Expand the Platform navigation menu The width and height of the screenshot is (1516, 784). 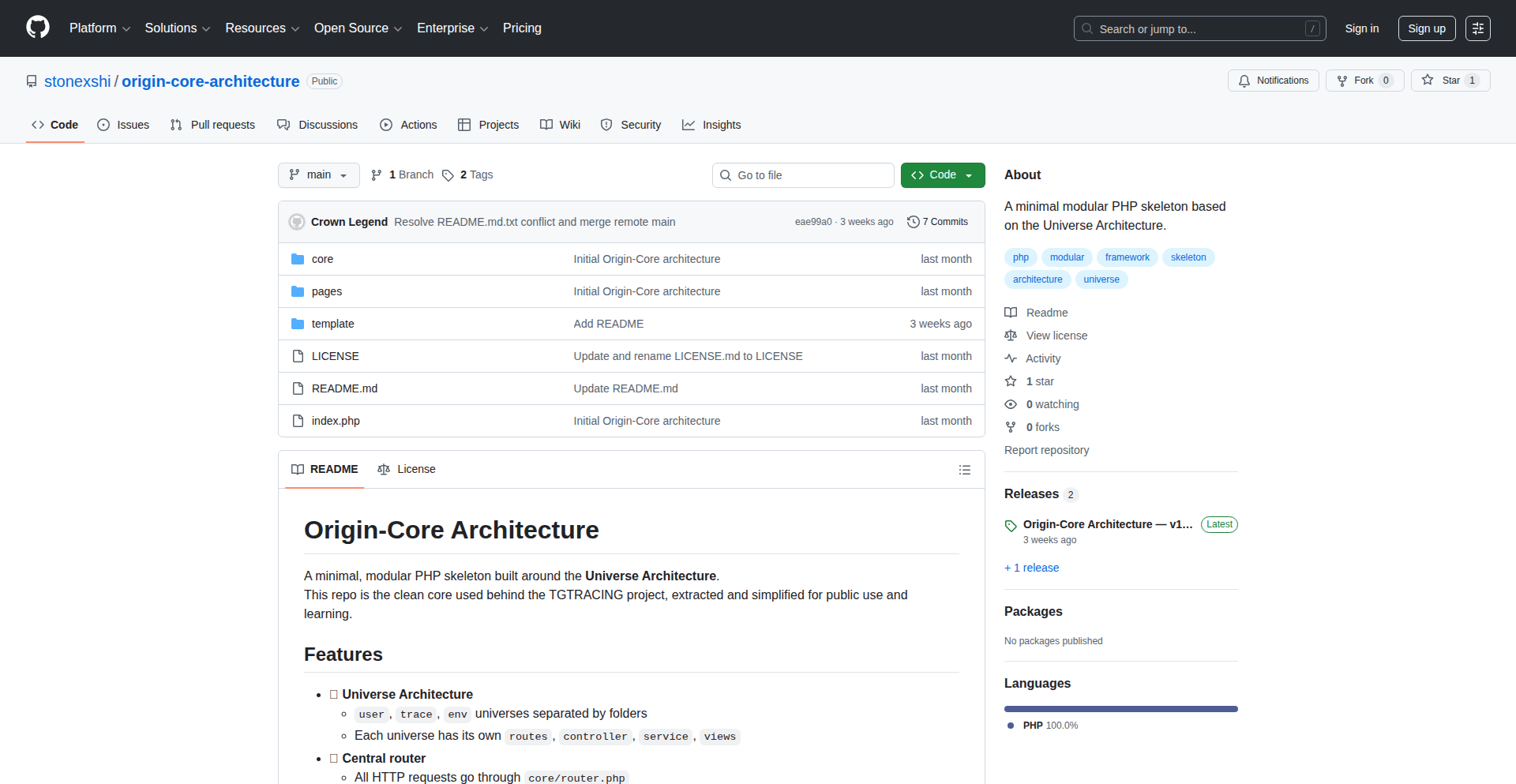(99, 28)
